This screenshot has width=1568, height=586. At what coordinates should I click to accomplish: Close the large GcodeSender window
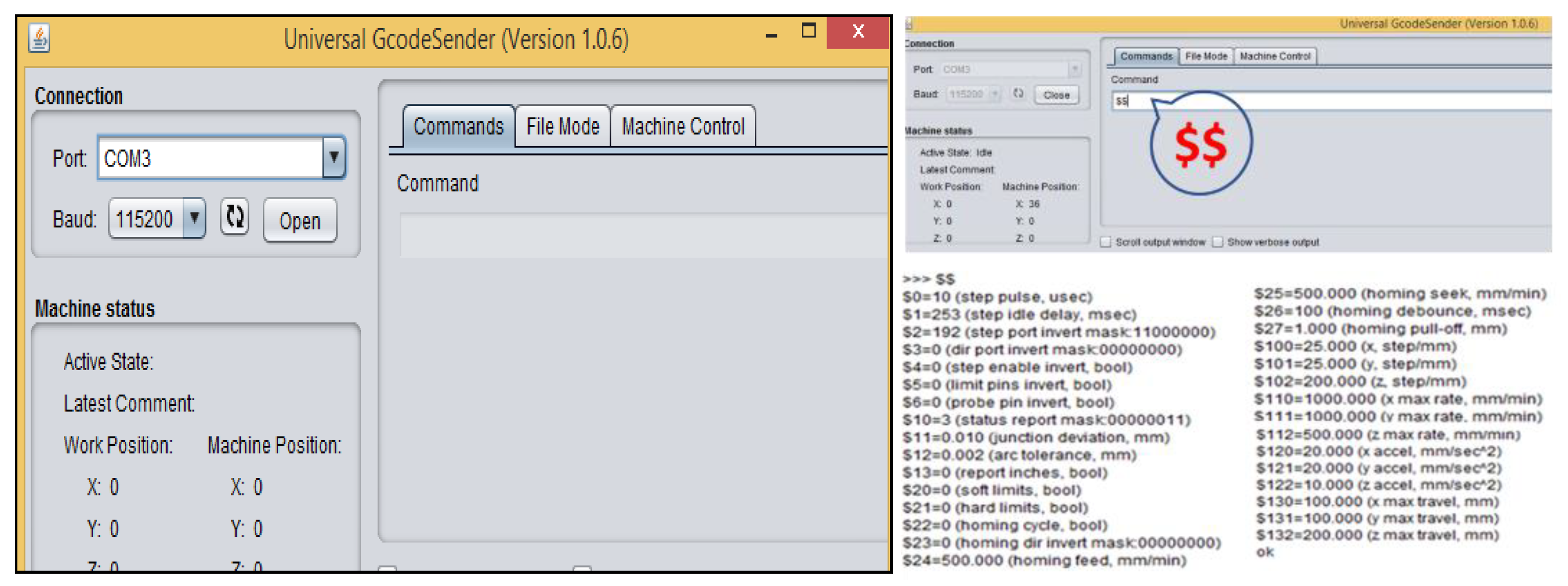tap(858, 32)
